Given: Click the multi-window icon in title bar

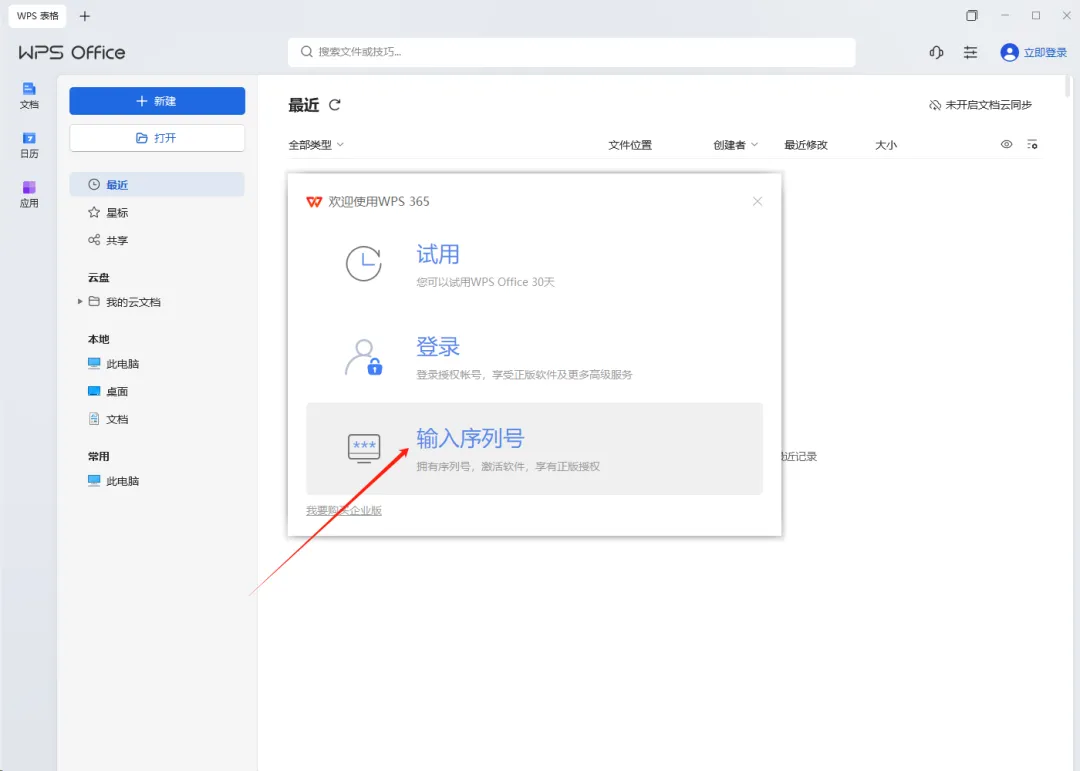Looking at the screenshot, I should (972, 15).
